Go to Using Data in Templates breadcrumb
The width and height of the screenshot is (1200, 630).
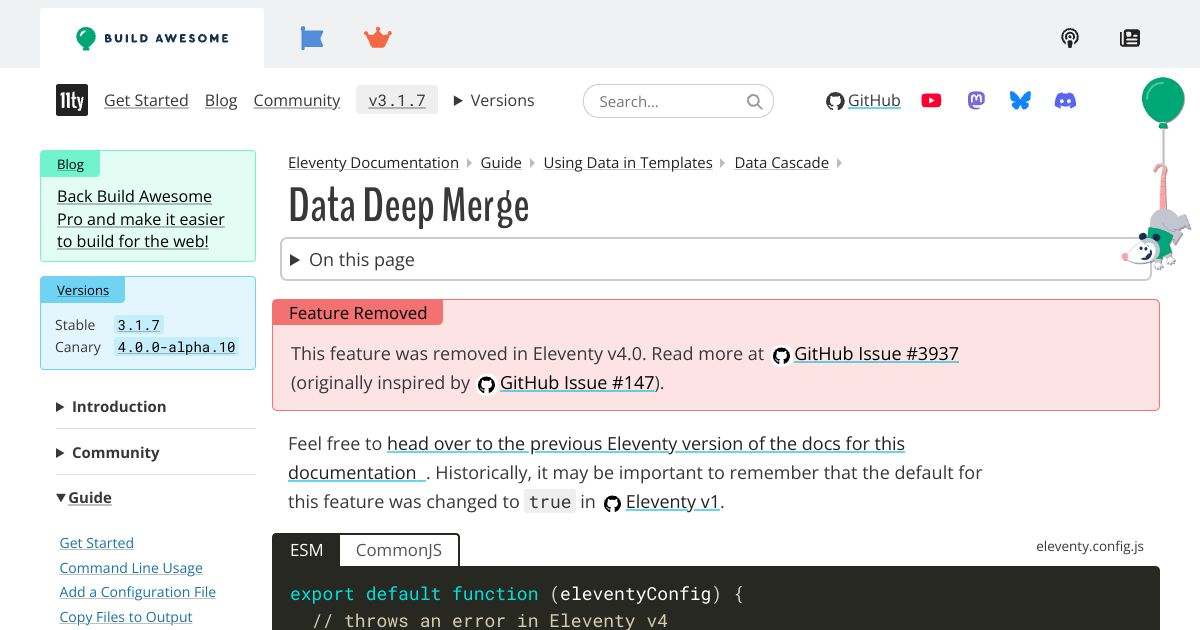coord(628,162)
